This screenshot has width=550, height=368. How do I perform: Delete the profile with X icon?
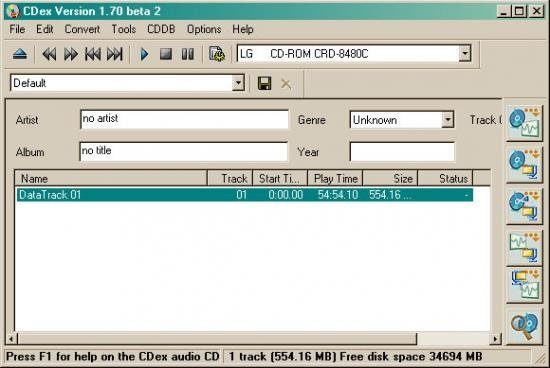(x=286, y=84)
